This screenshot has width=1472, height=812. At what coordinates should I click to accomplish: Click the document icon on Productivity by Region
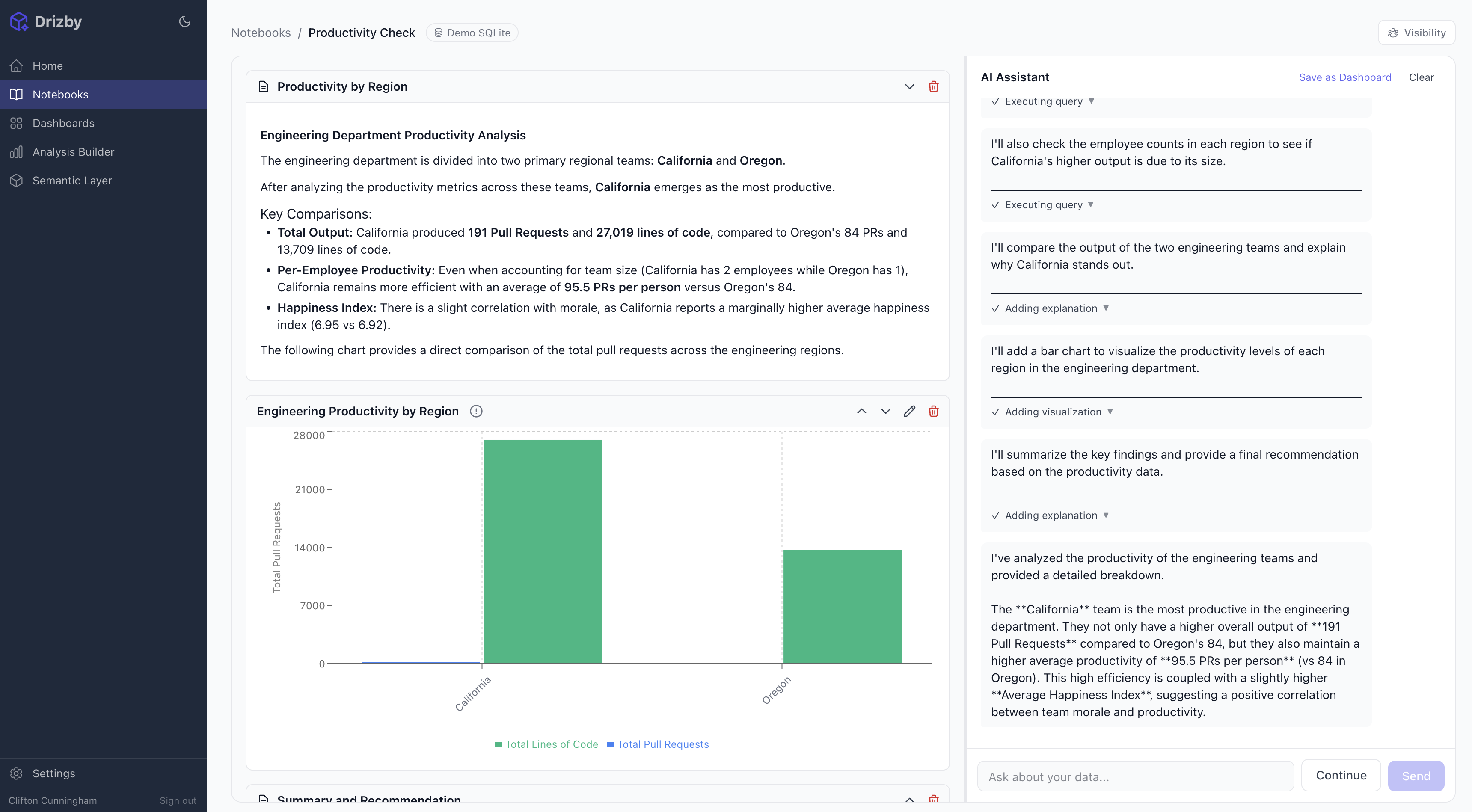(263, 86)
